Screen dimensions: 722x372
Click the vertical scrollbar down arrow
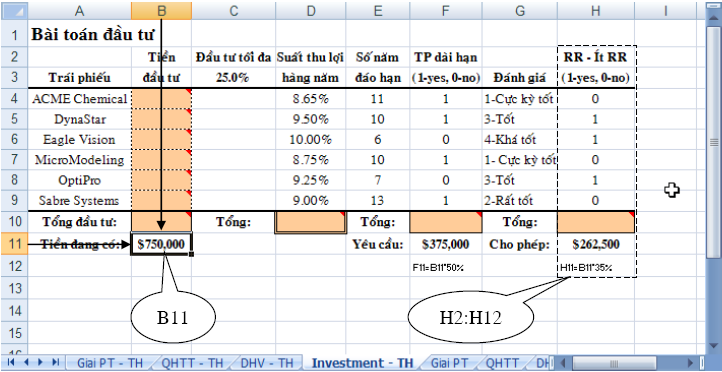[x=714, y=345]
